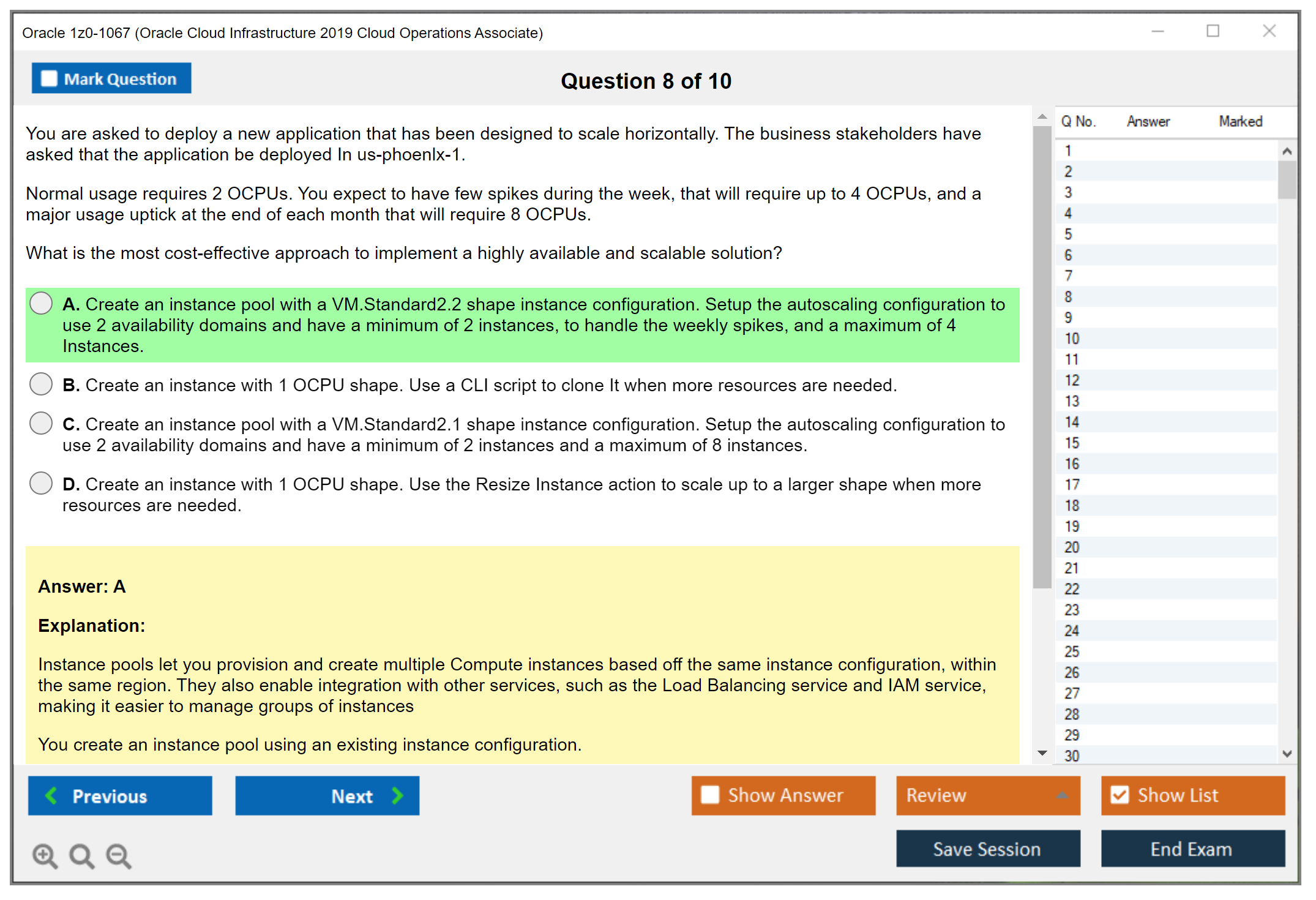Open the Review dropdown menu

(x=988, y=795)
